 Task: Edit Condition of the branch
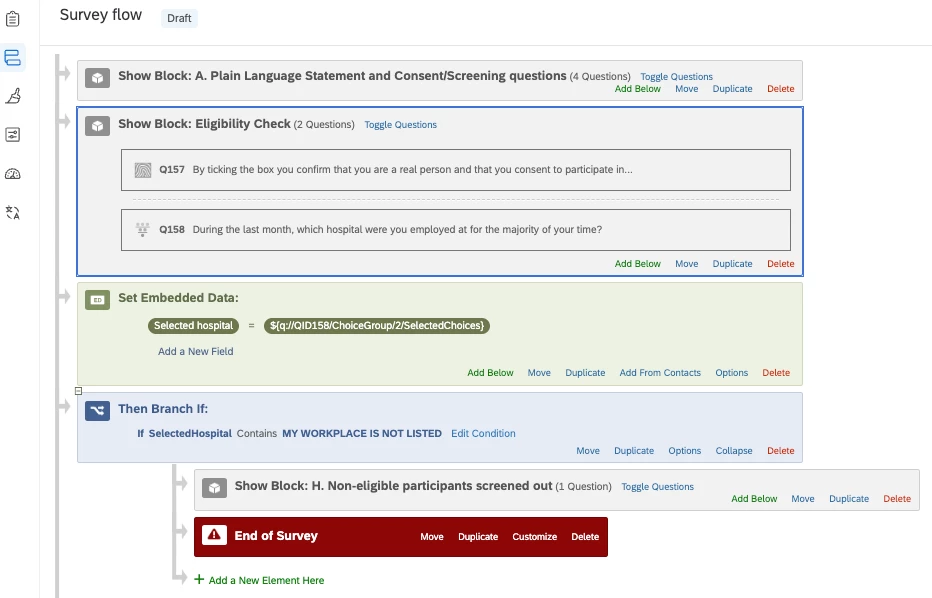pyautogui.click(x=483, y=433)
